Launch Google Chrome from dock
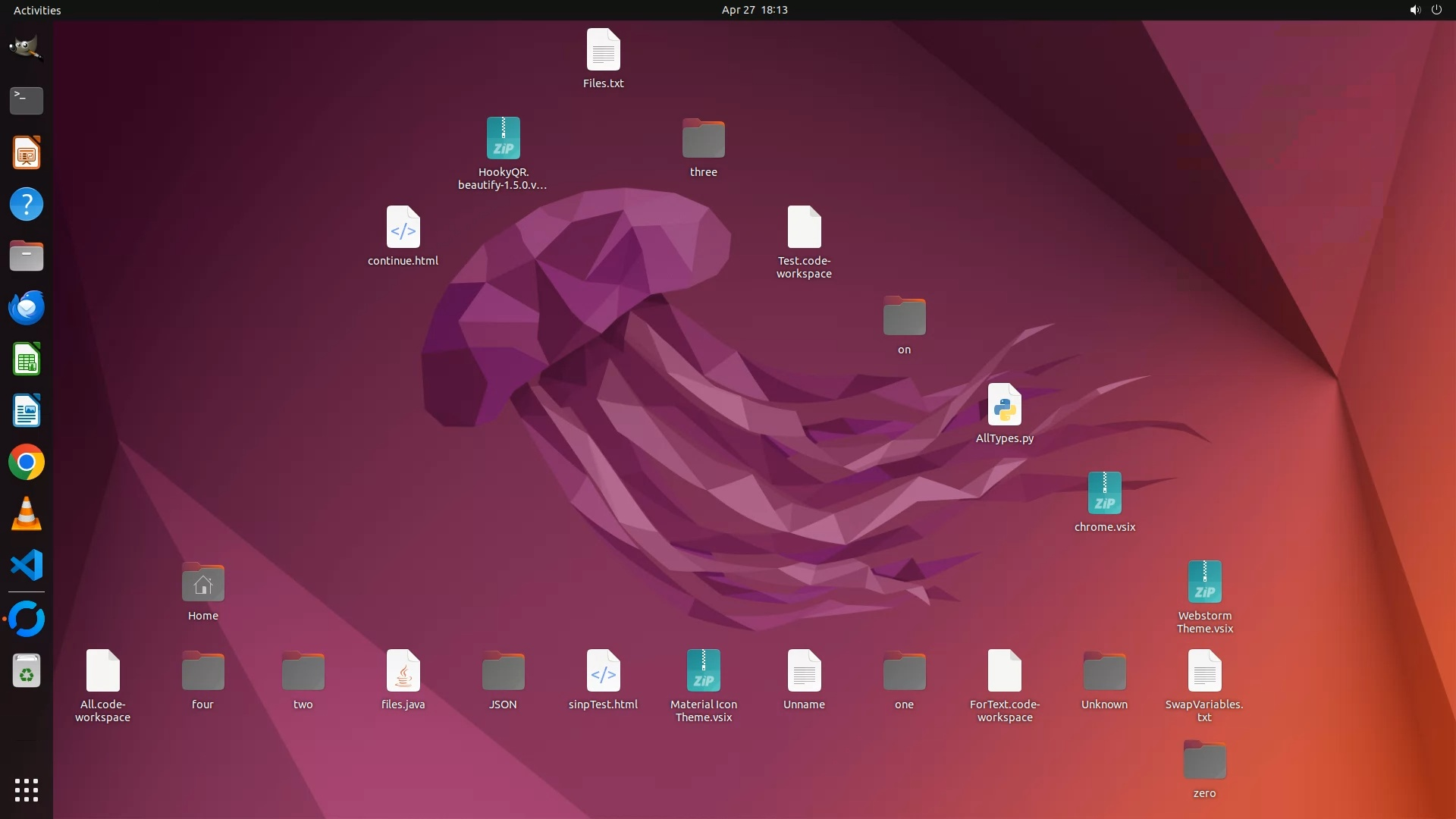The height and width of the screenshot is (819, 1456). [26, 463]
